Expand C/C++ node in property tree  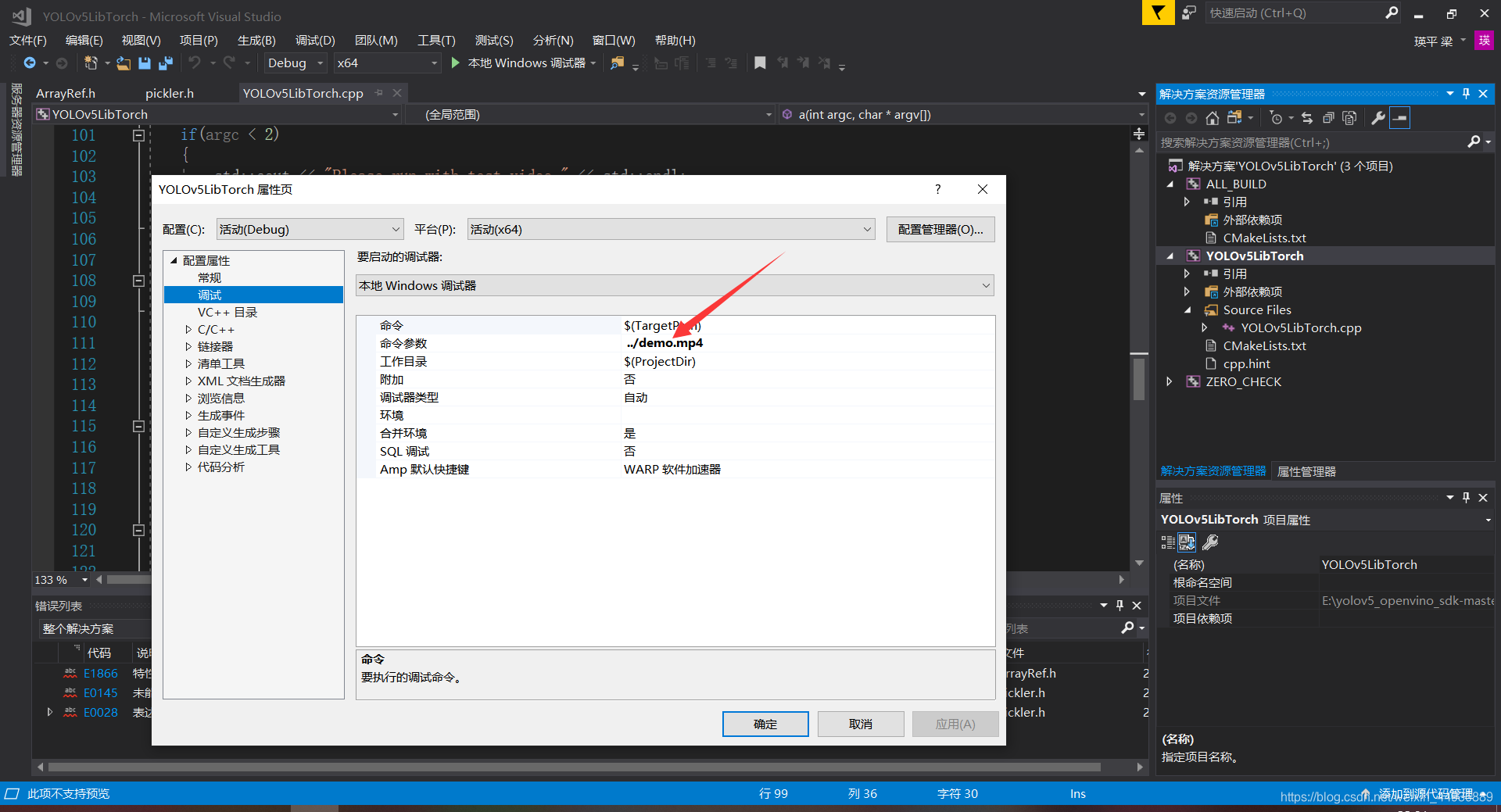188,330
